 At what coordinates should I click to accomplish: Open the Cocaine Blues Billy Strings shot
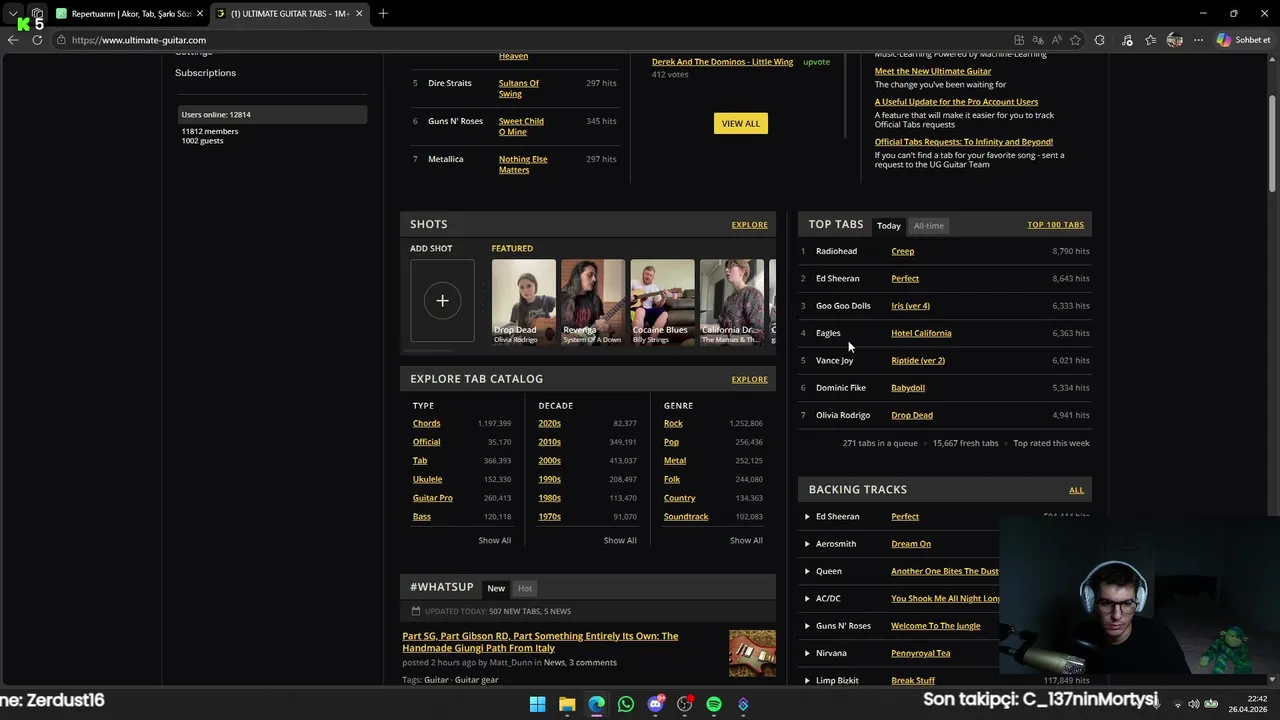point(662,303)
